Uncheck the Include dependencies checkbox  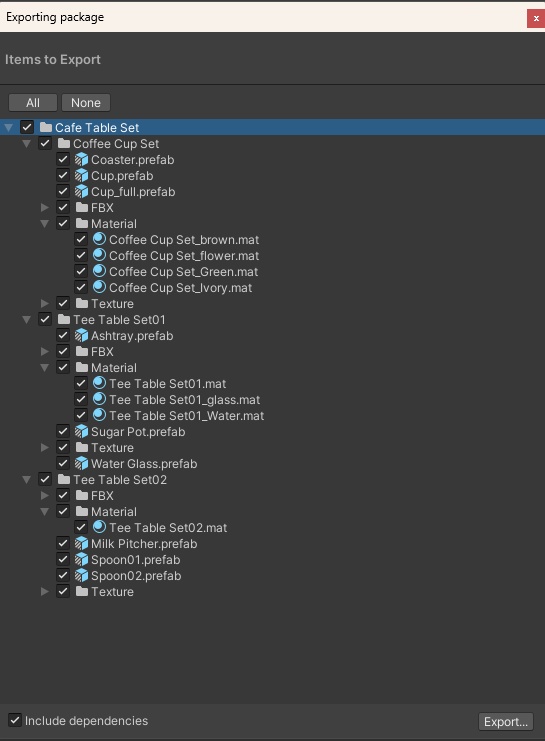pyautogui.click(x=15, y=720)
